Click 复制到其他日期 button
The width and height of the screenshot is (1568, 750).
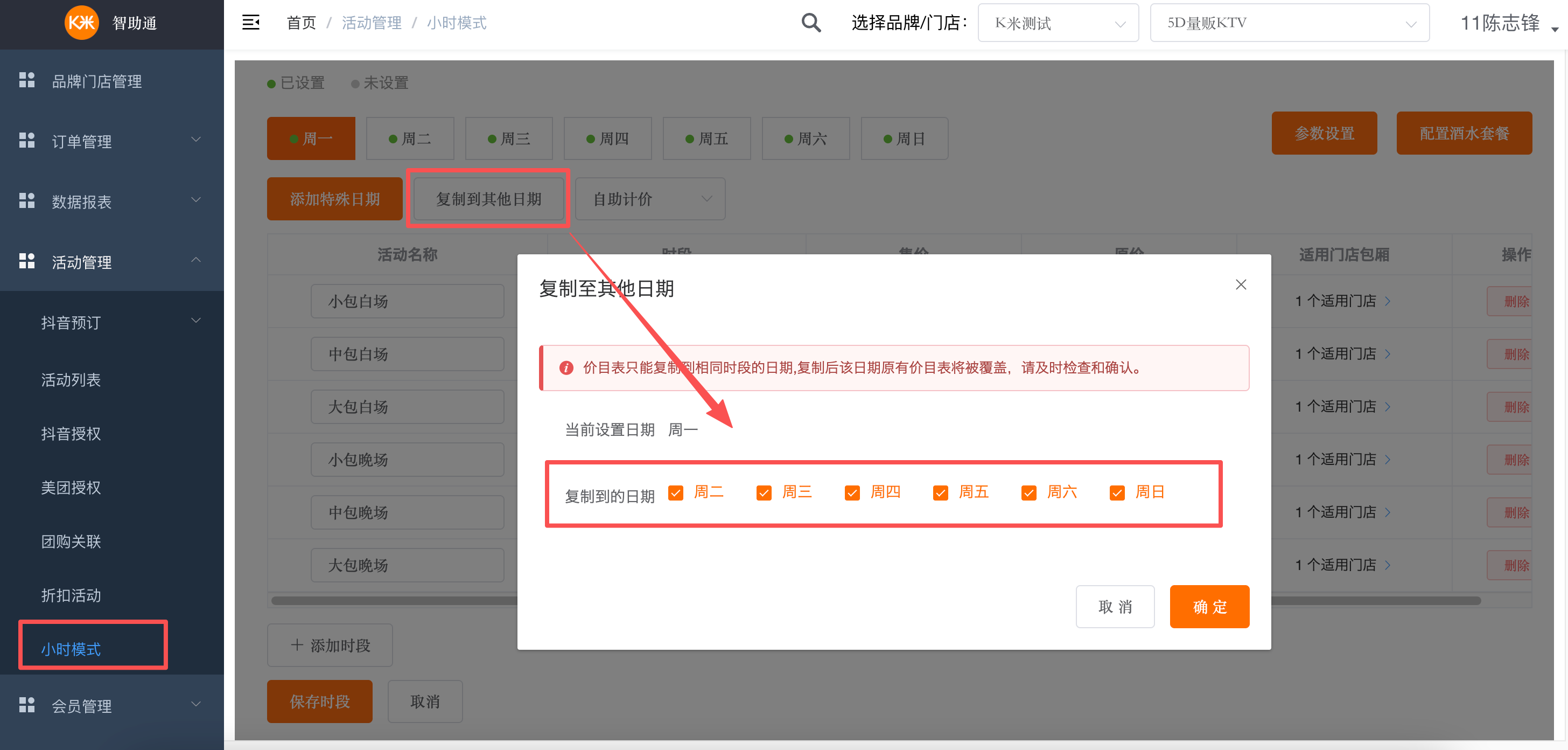click(x=489, y=199)
